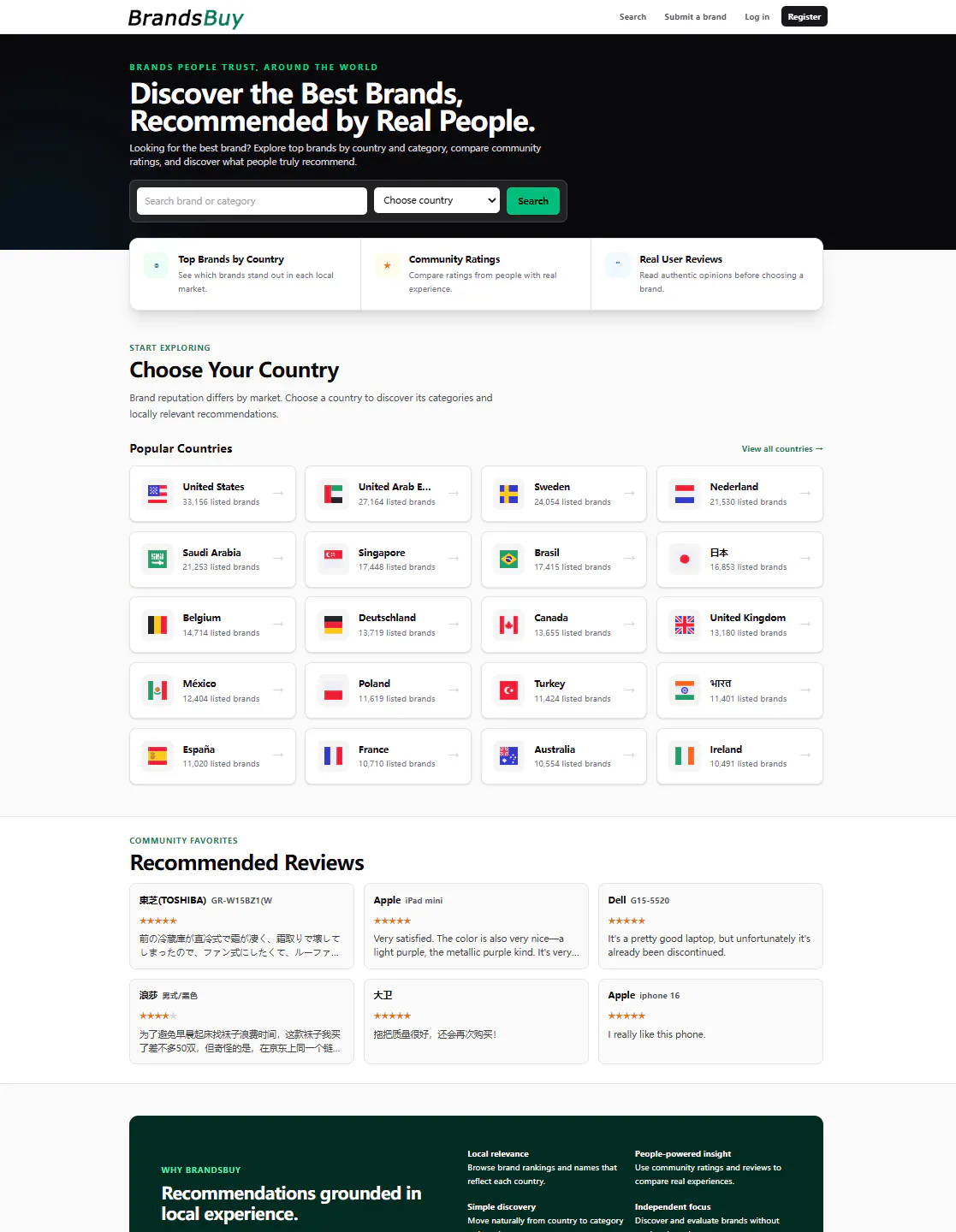Viewport: 956px width, 1232px height.
Task: Open Submit a brand in the navigation
Action: 695,17
